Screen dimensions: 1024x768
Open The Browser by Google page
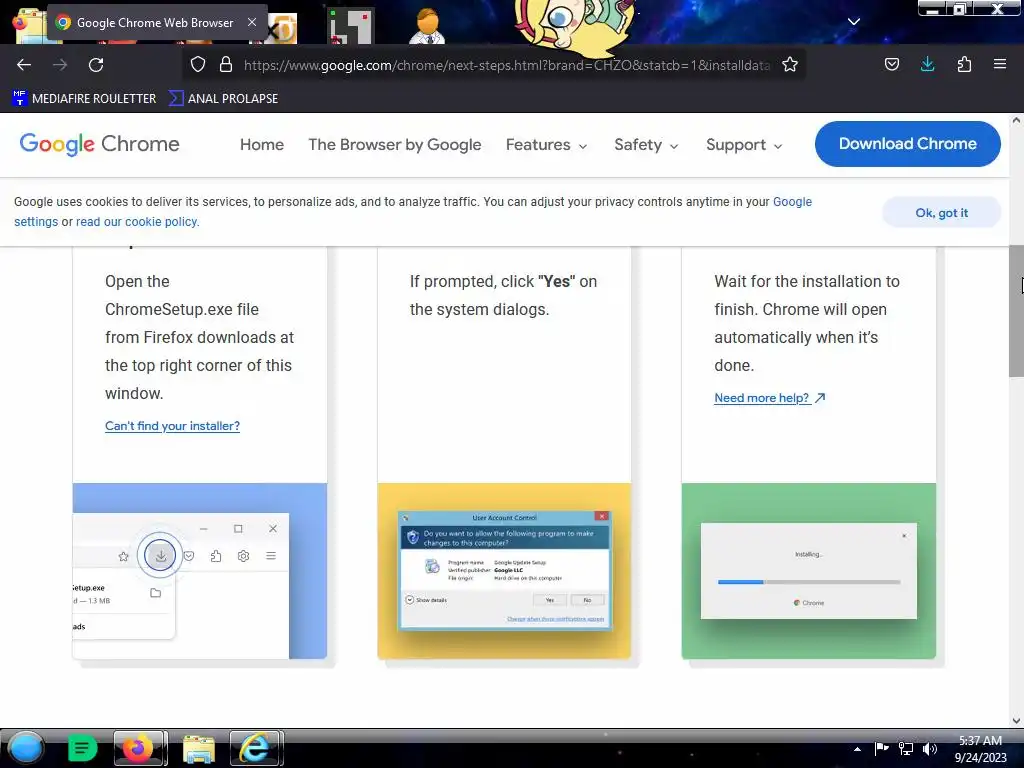(x=394, y=144)
